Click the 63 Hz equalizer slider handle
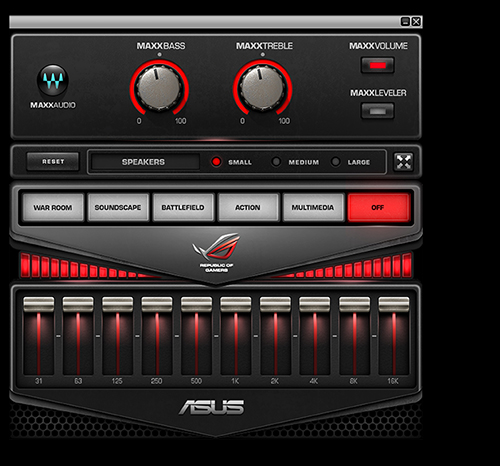 tap(78, 304)
